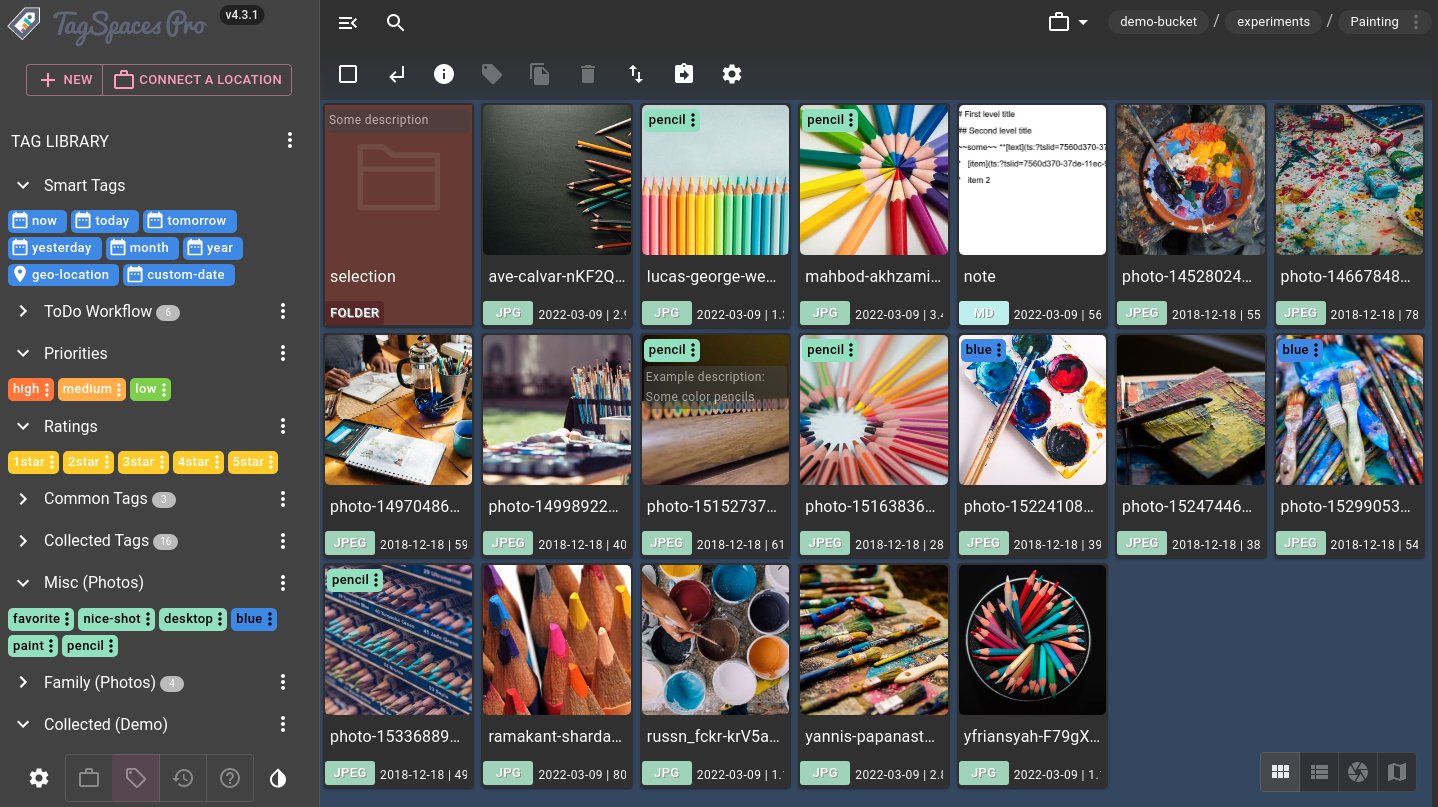
Task: Open the perspective settings gear icon
Action: coord(732,74)
